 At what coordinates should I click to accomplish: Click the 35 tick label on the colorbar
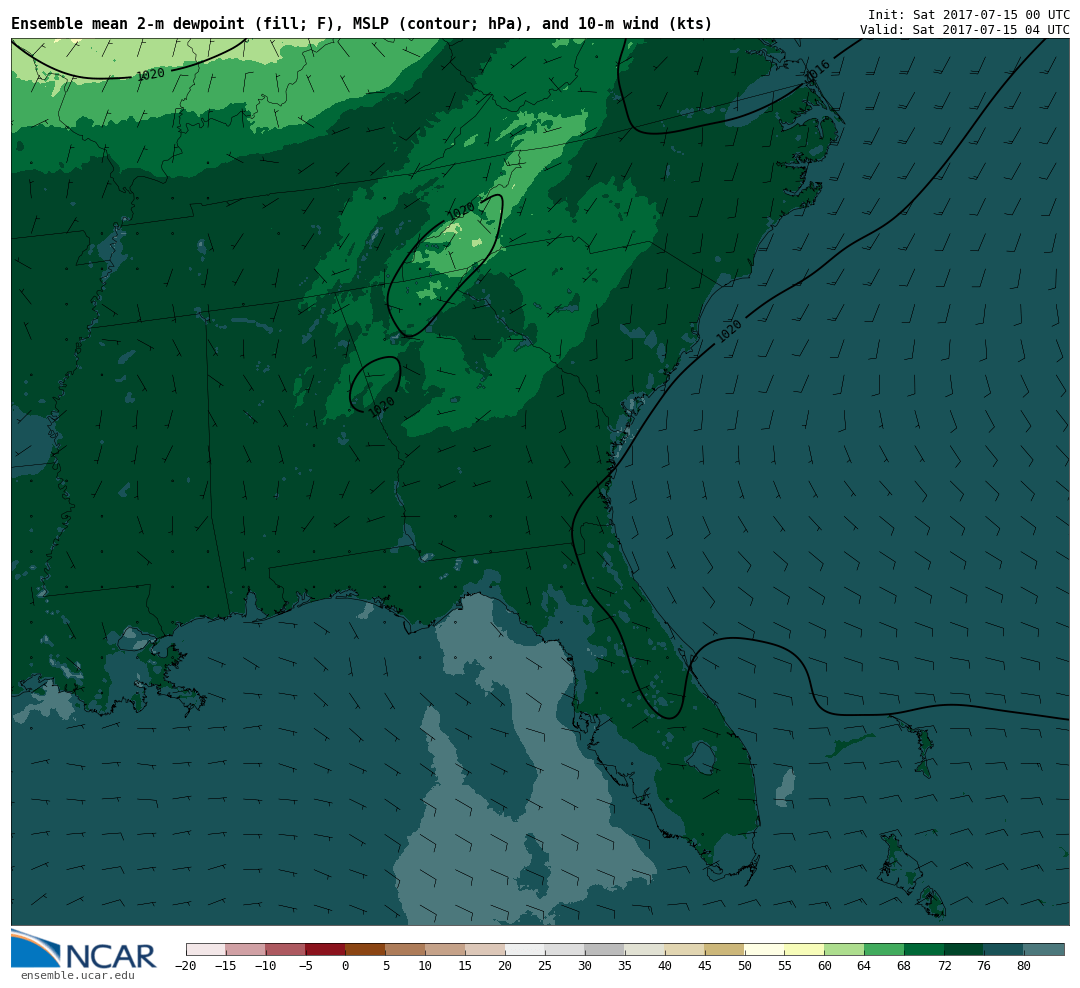625,966
